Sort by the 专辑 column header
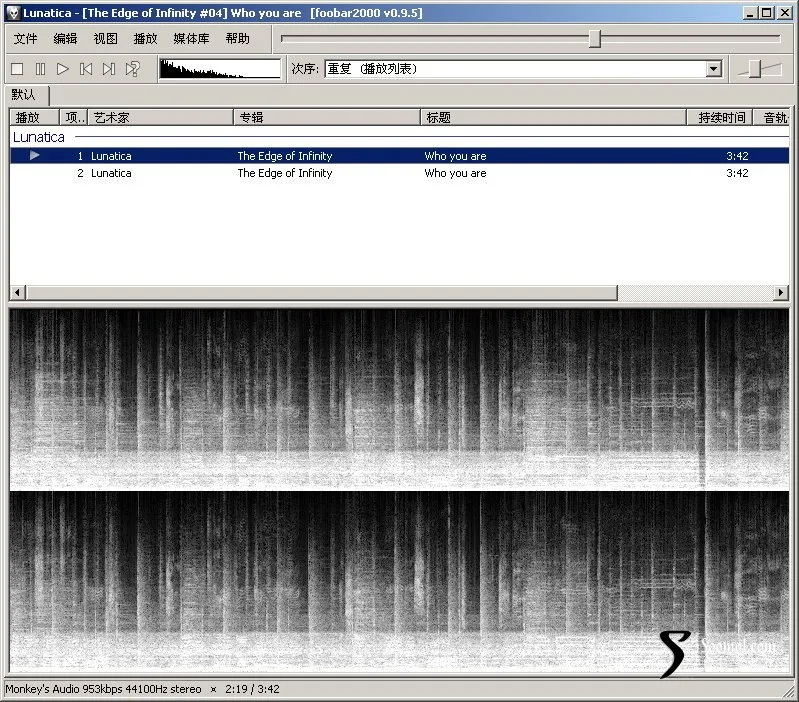This screenshot has height=702, width=799. (327, 118)
